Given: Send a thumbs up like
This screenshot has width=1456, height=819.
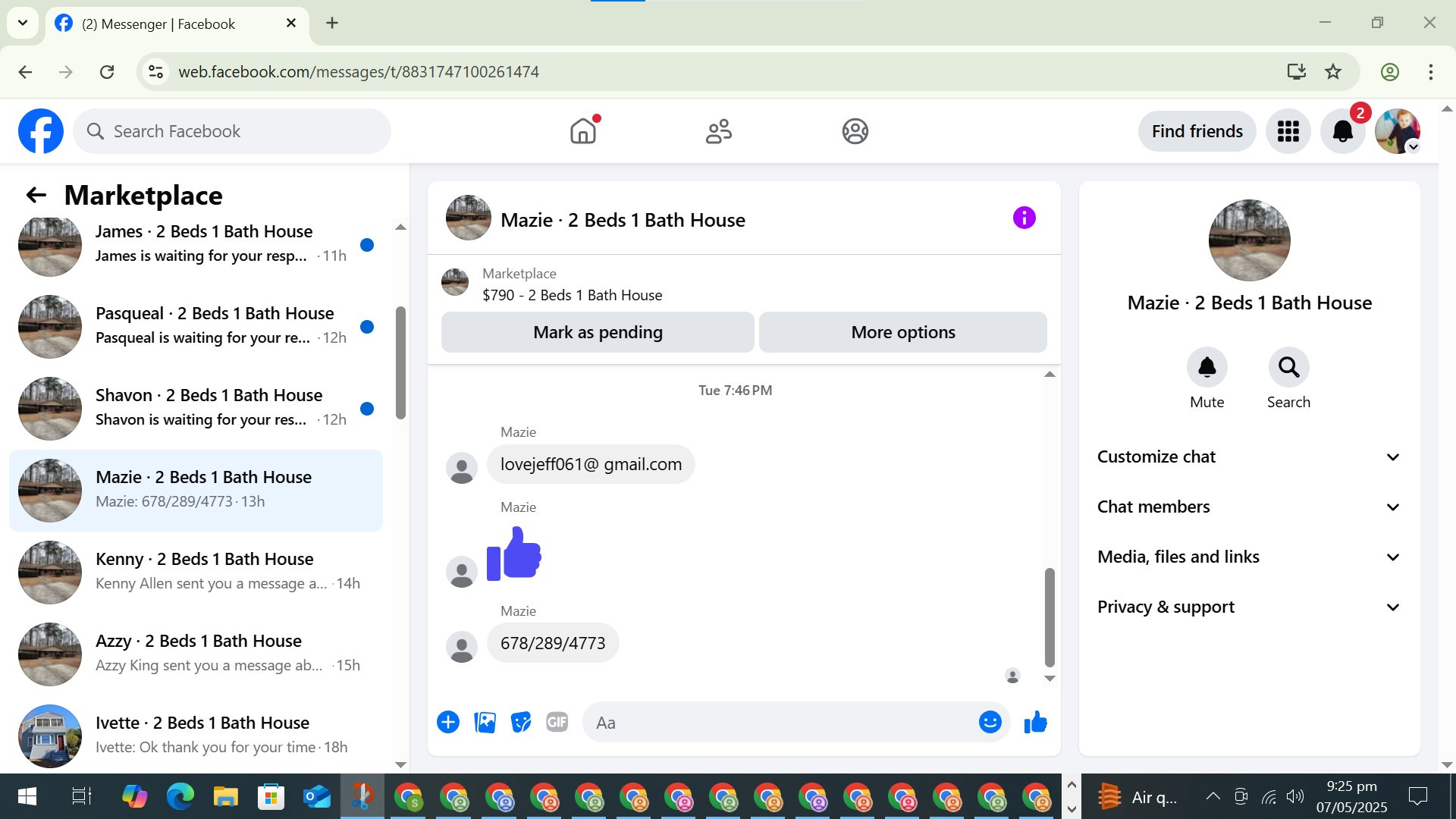Looking at the screenshot, I should pyautogui.click(x=1035, y=723).
